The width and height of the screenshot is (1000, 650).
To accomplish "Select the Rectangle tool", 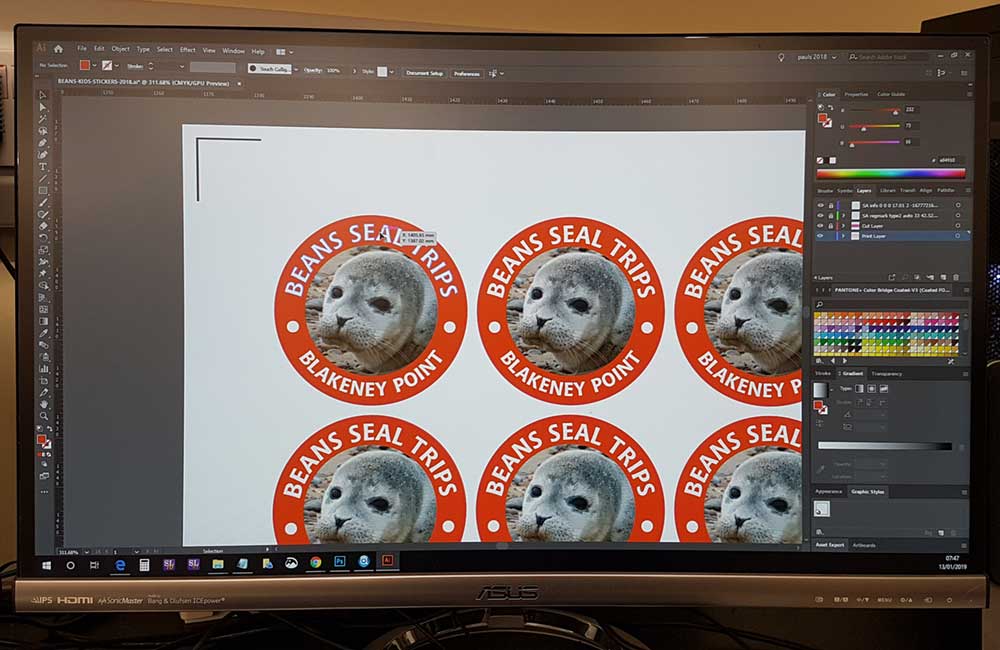I will click(43, 190).
